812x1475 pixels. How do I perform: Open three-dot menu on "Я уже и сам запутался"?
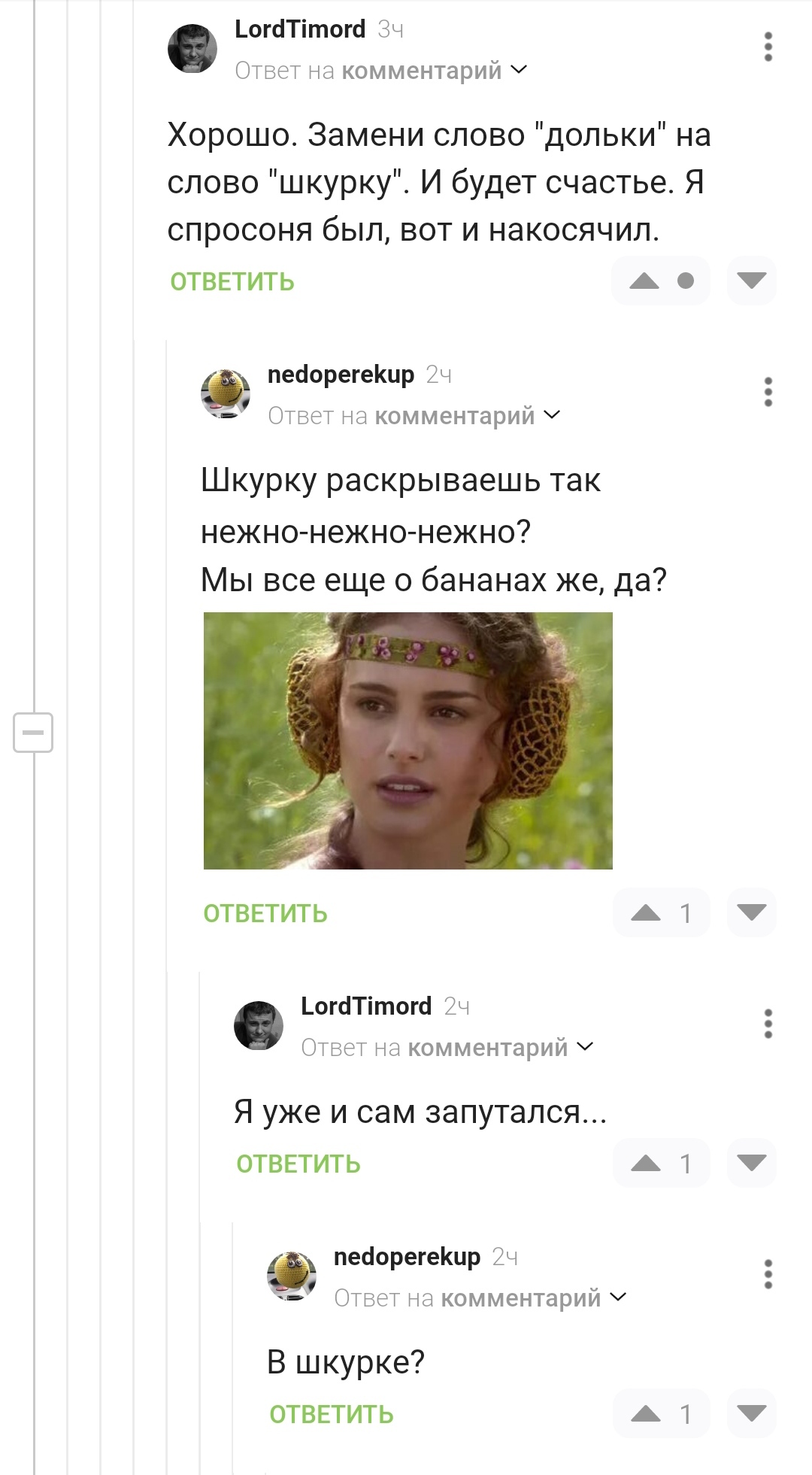click(x=768, y=1024)
